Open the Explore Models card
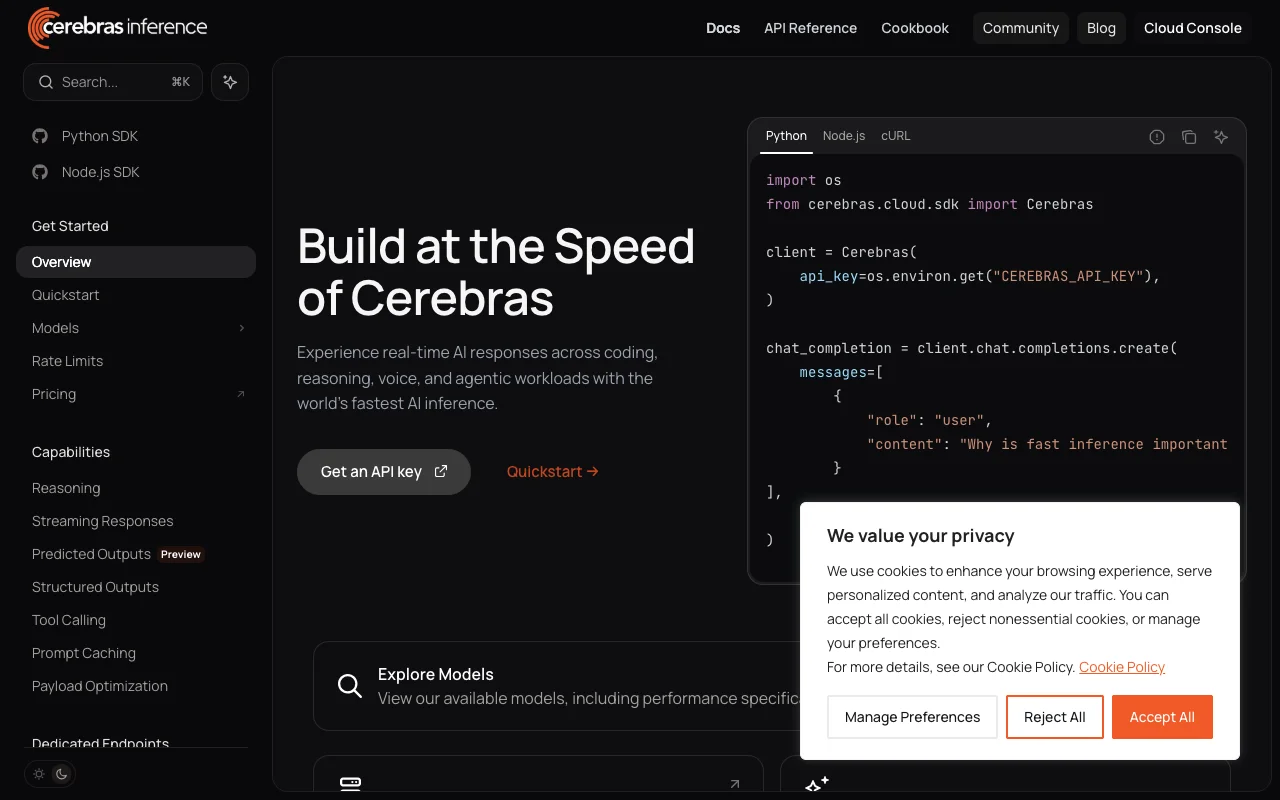 [556, 686]
